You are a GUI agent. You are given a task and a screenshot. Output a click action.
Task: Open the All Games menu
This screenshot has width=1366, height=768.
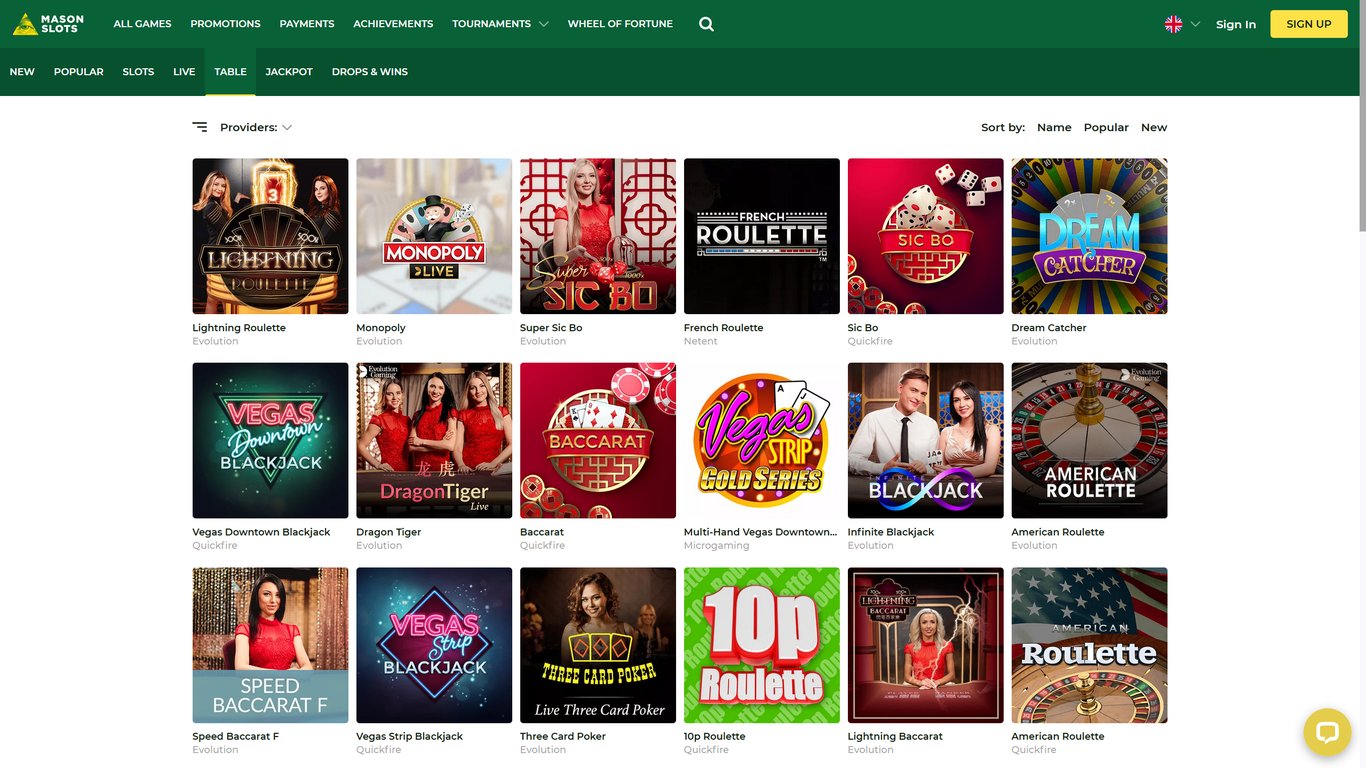click(x=142, y=24)
